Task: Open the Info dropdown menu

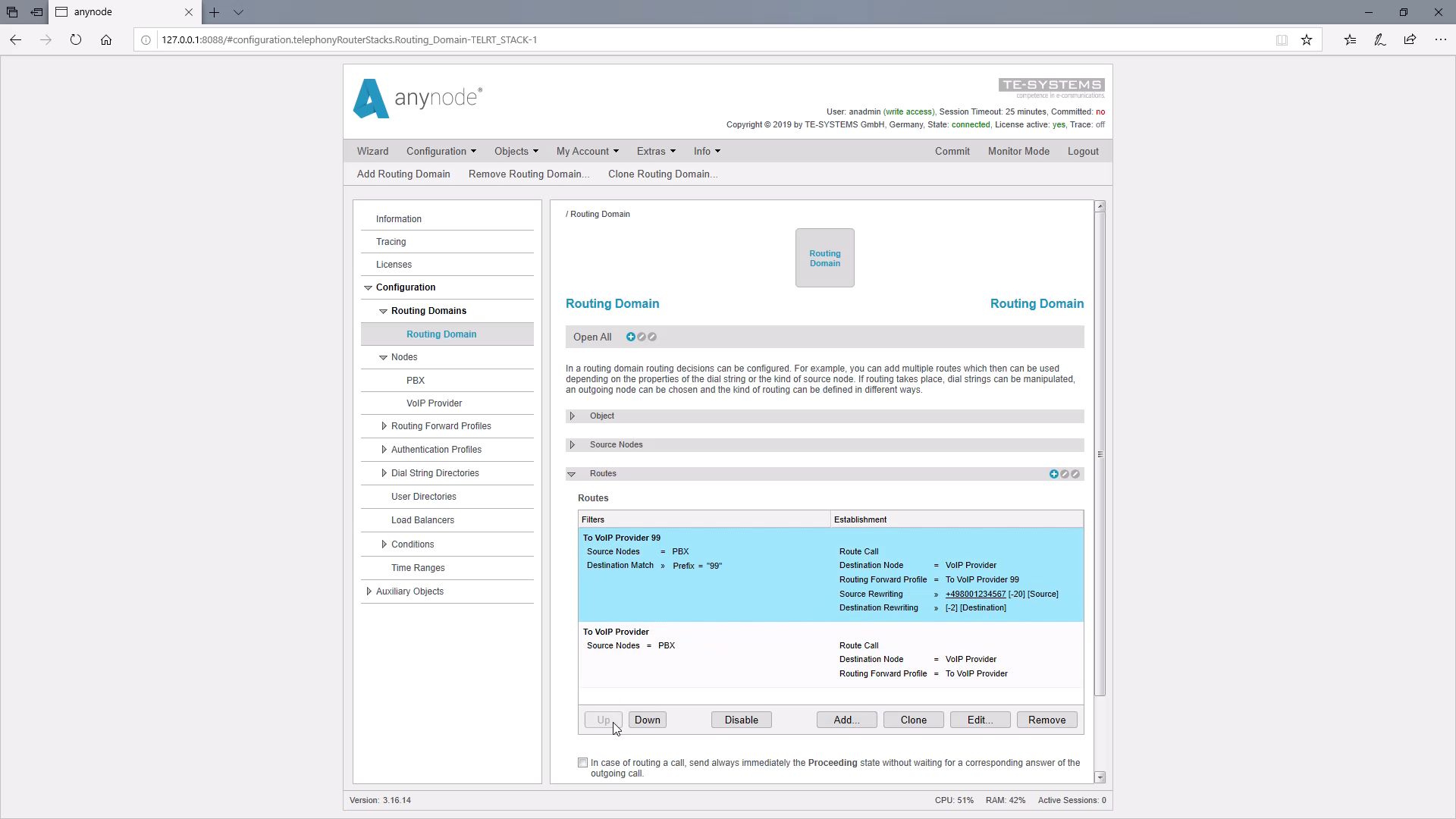Action: point(707,151)
